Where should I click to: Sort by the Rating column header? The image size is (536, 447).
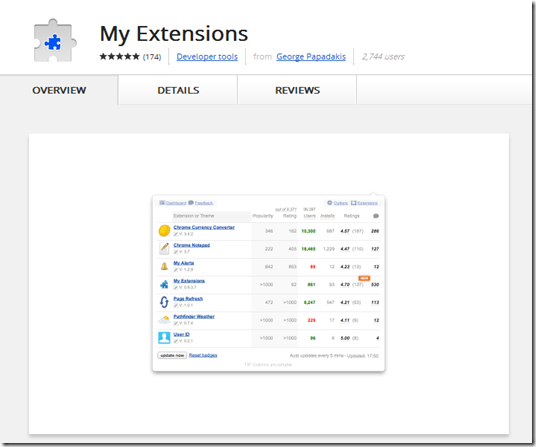coord(290,216)
